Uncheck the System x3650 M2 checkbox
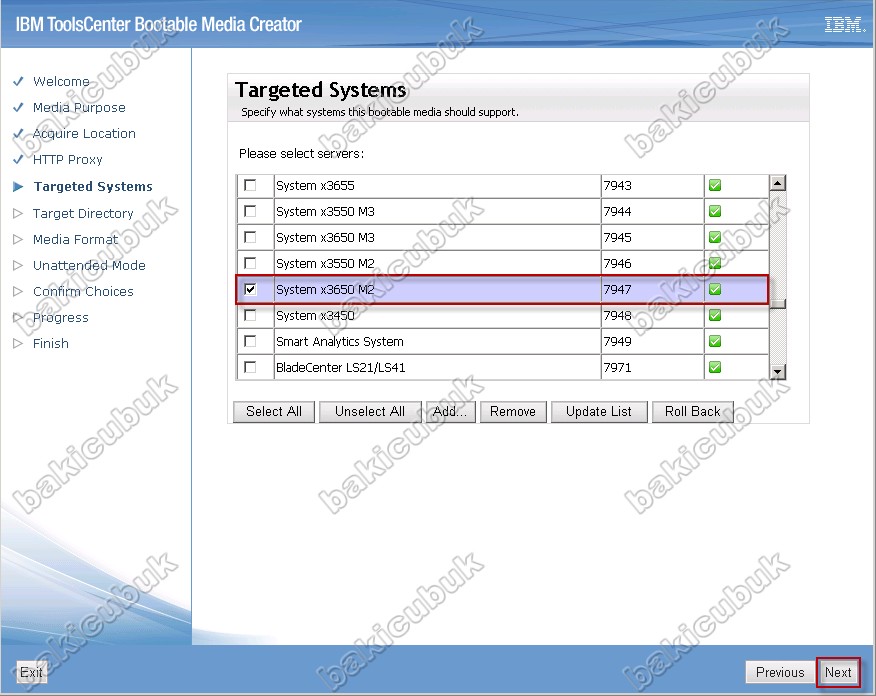Screen dimensions: 876x696 tap(250, 289)
